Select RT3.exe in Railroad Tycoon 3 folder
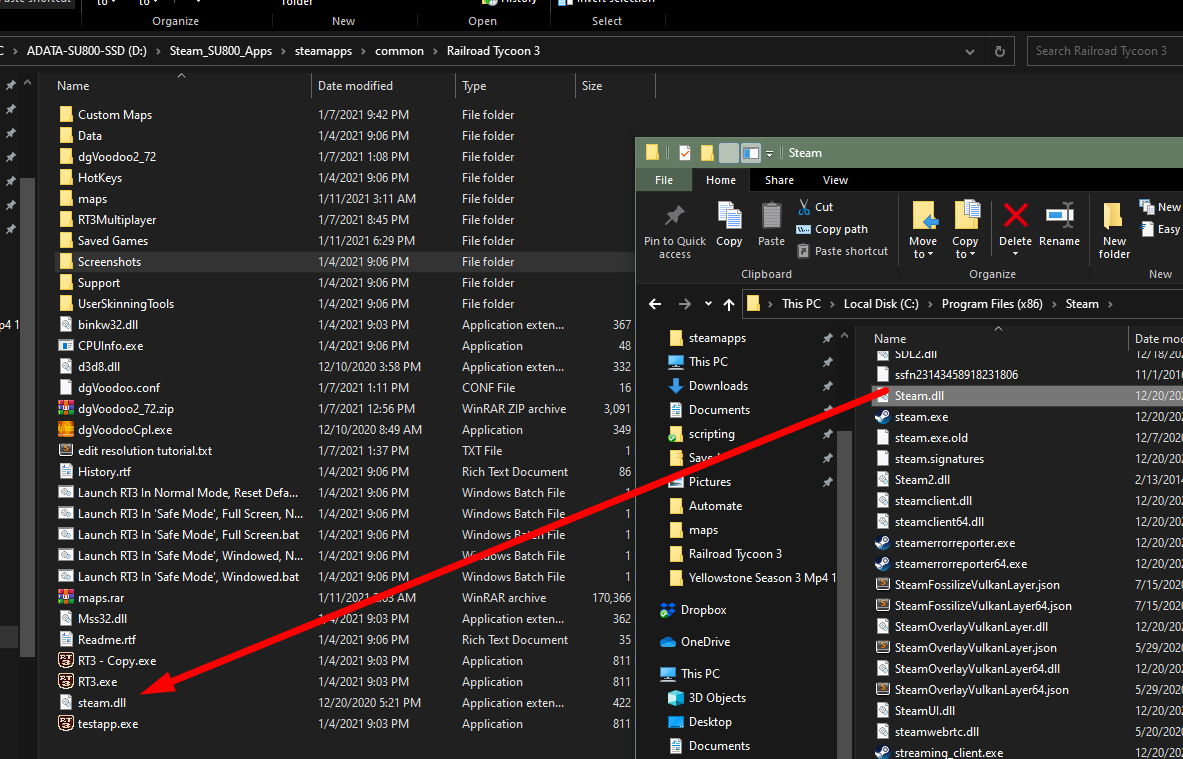1183x759 pixels. 97,681
